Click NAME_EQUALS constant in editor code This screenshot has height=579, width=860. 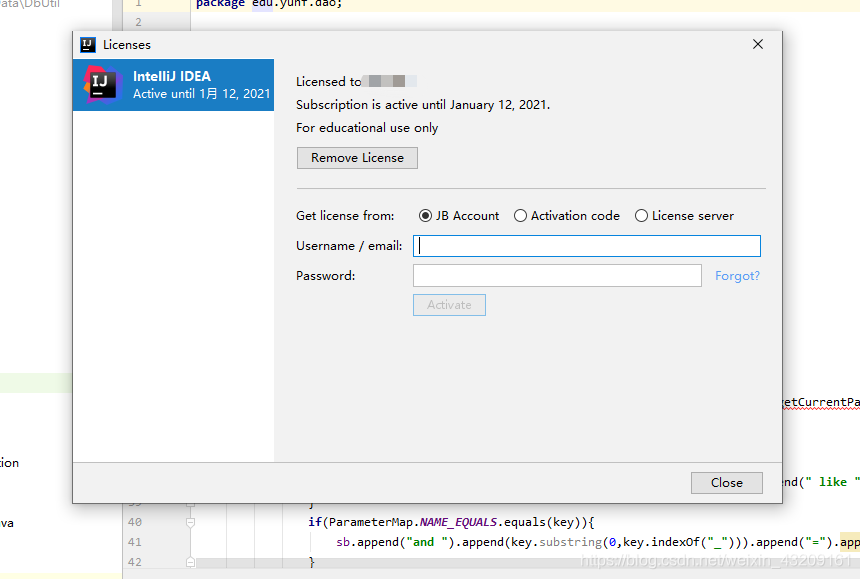459,522
